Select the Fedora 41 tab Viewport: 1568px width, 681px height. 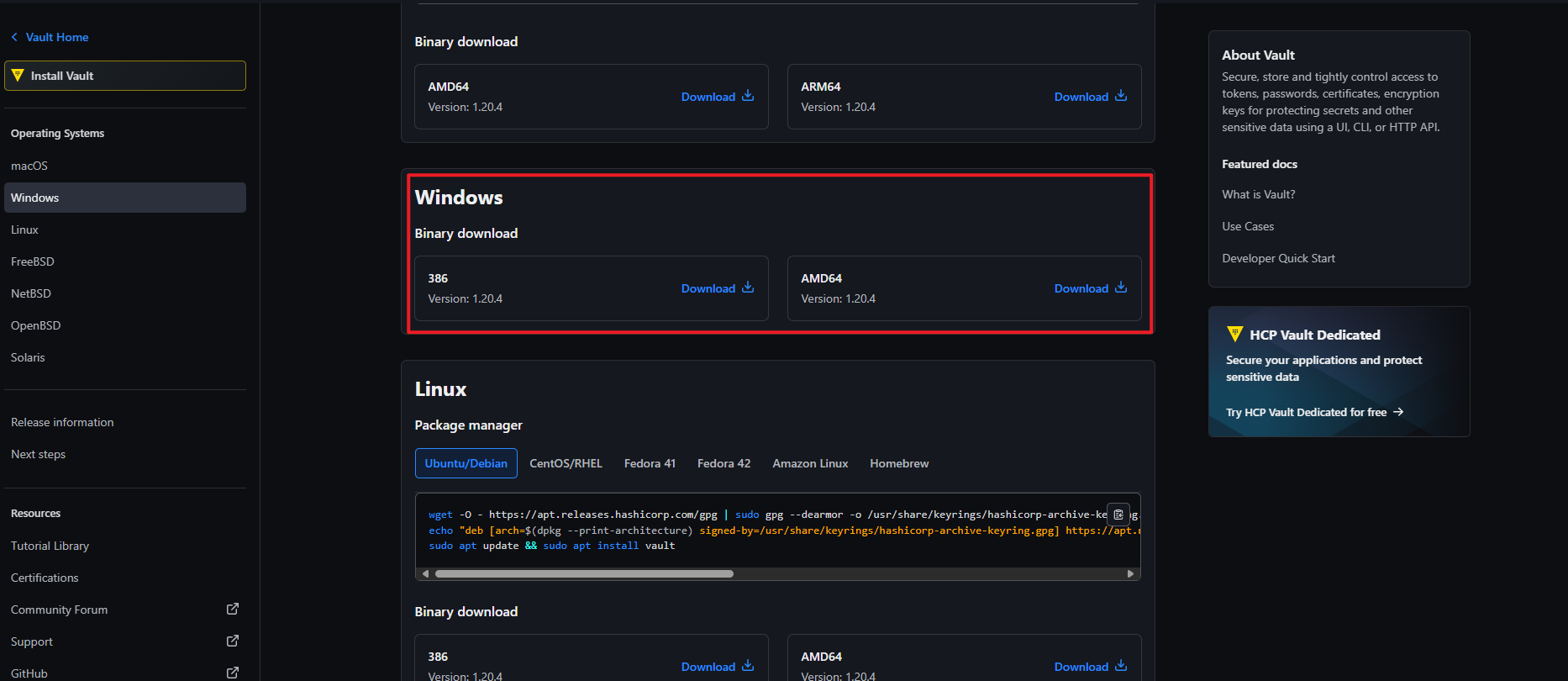point(650,463)
